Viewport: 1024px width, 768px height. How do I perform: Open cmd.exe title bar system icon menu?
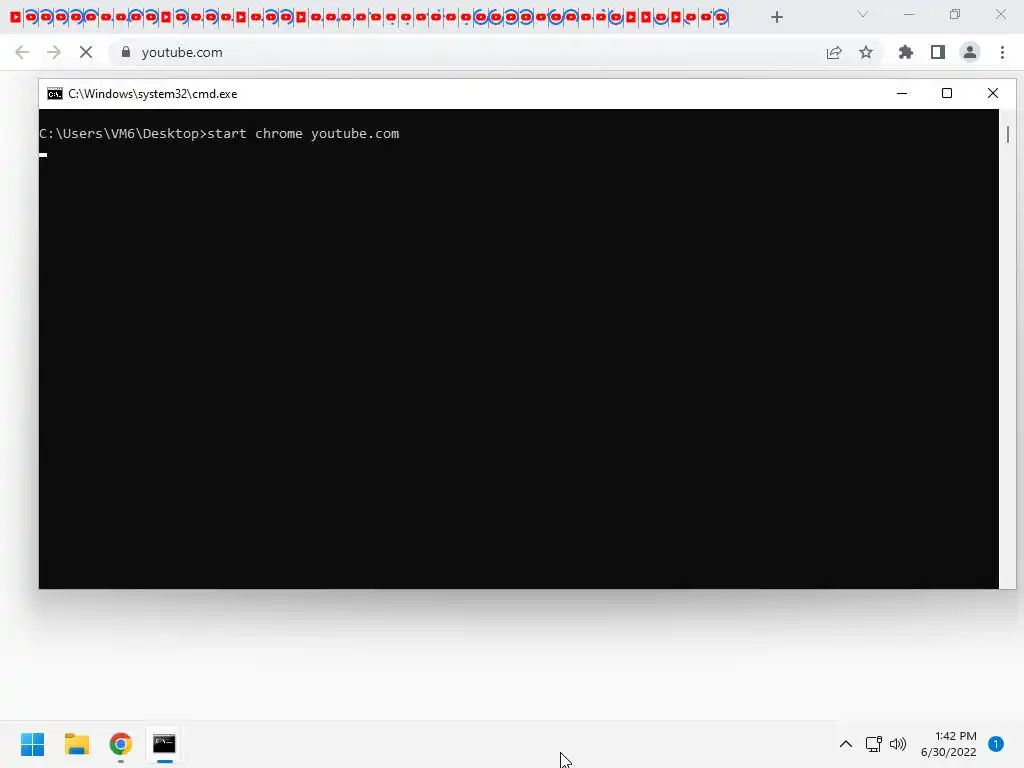55,94
